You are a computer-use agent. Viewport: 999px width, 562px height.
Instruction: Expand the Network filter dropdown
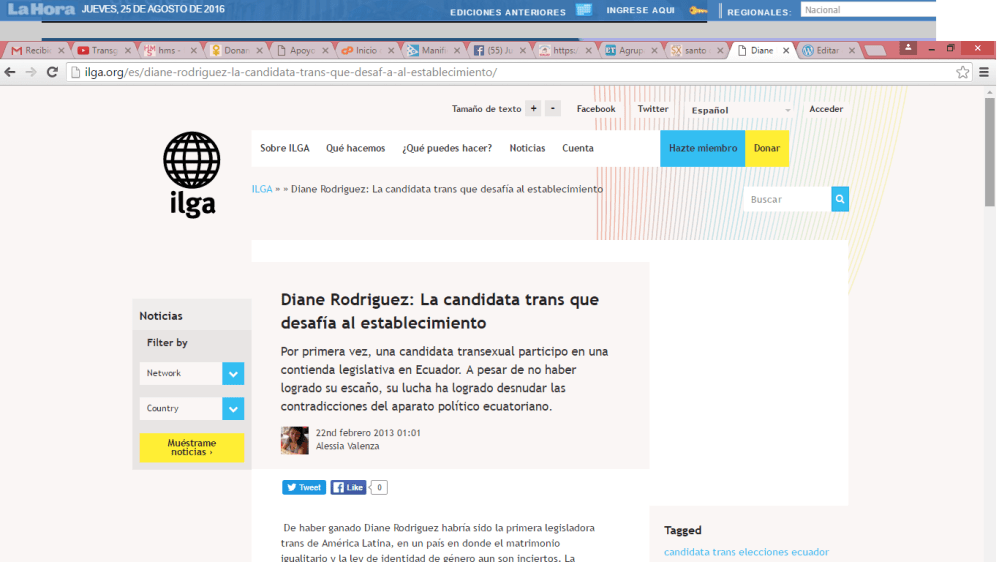(233, 374)
